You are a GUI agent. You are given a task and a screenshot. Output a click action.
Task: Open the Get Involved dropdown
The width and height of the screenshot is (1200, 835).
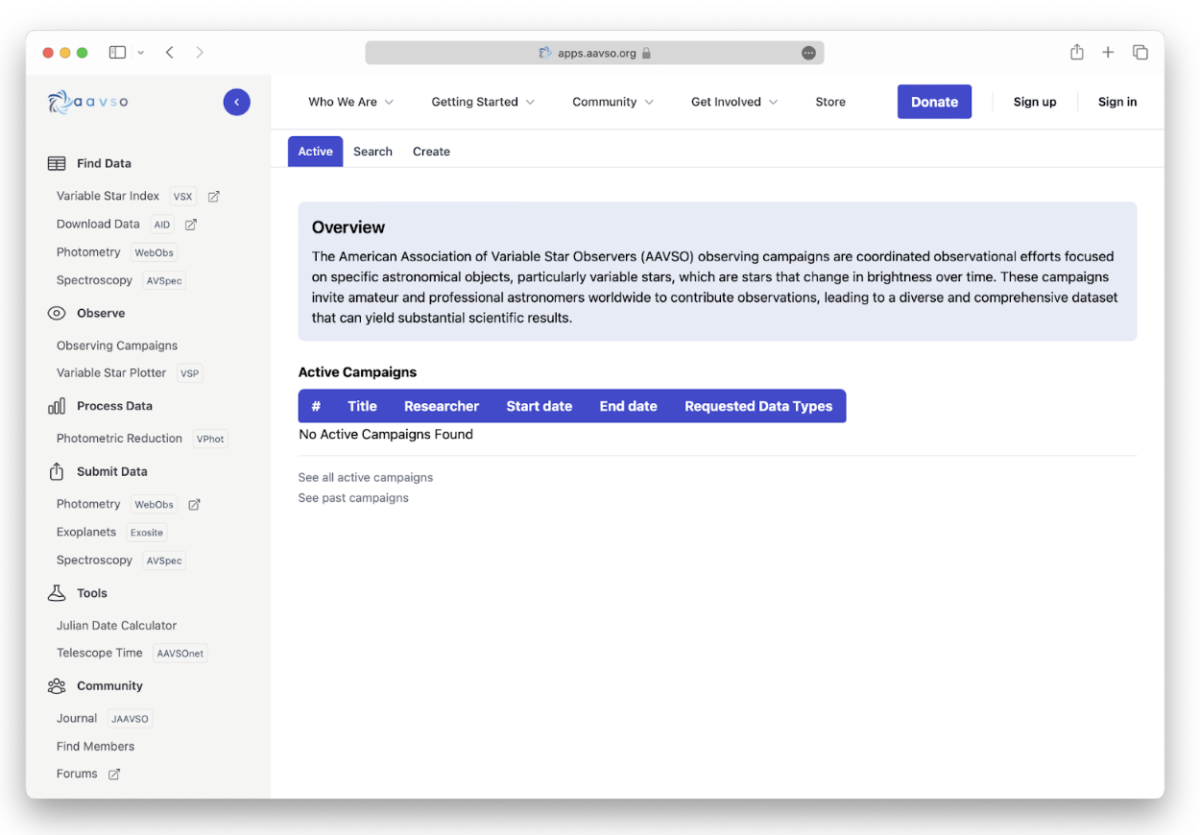click(734, 102)
